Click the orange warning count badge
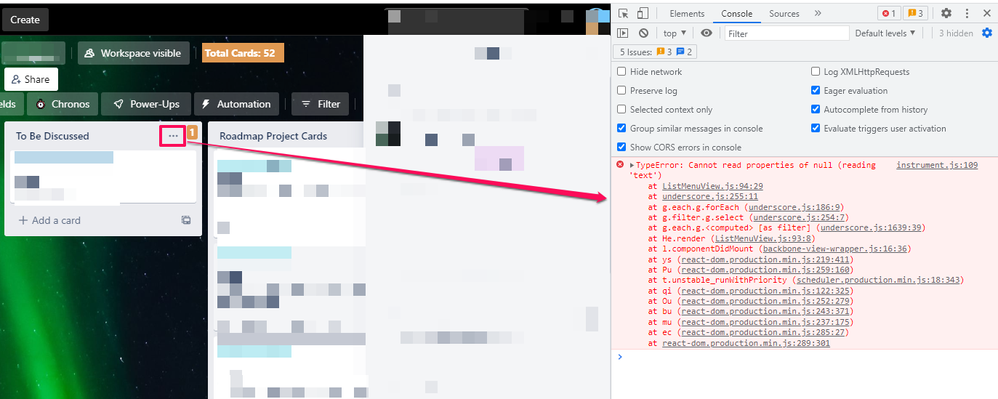The image size is (998, 399). 916,13
